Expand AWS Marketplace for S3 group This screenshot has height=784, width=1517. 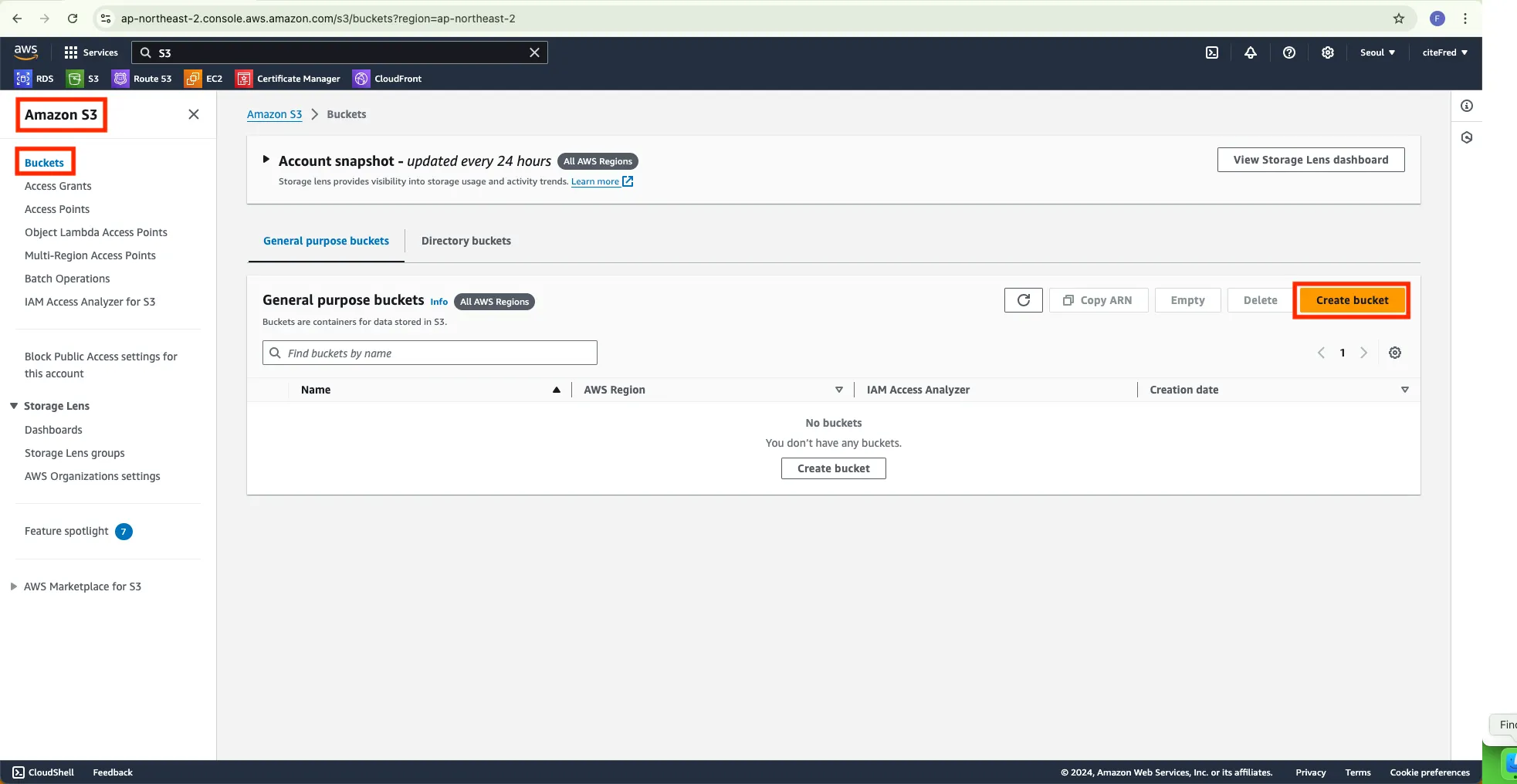pos(14,586)
